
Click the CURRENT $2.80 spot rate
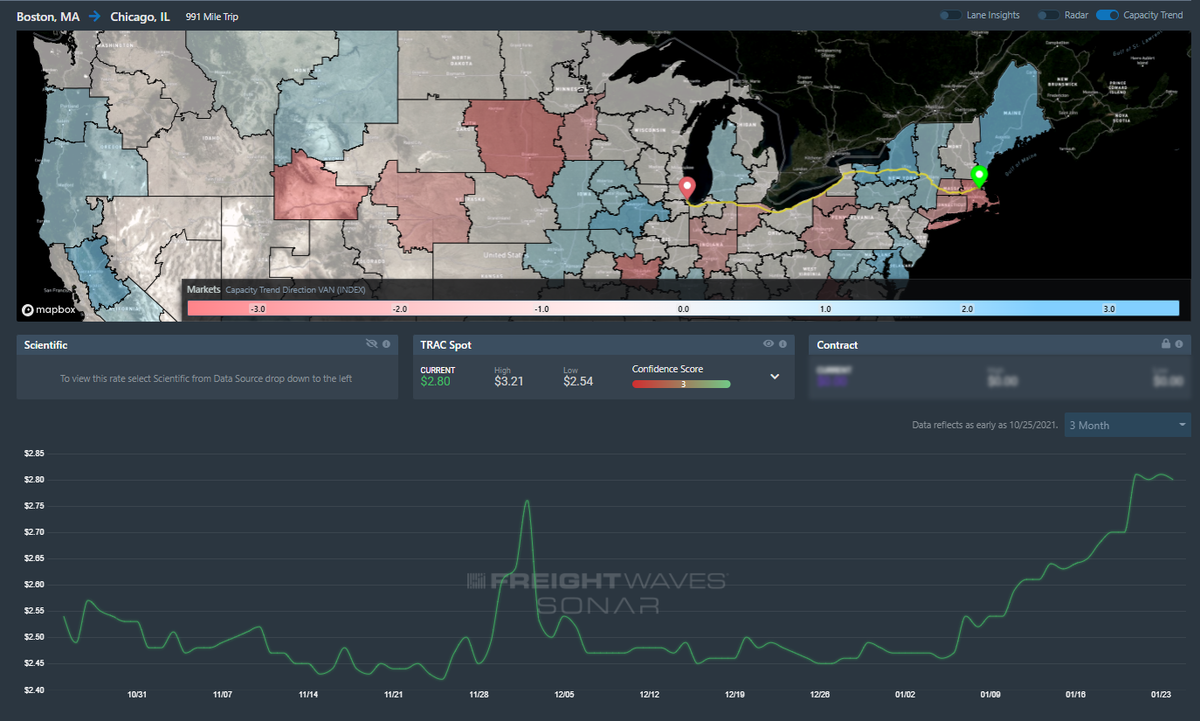pos(436,381)
